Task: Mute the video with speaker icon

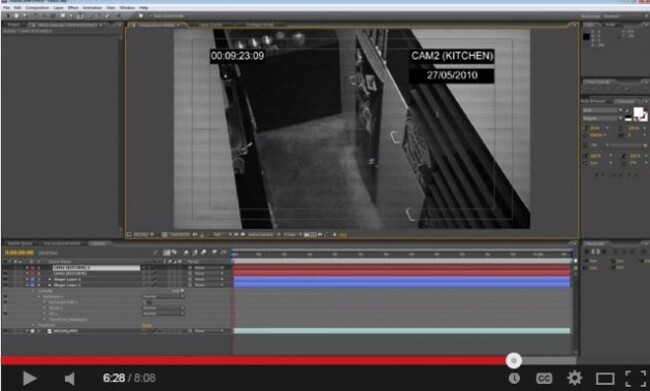Action: (69, 378)
